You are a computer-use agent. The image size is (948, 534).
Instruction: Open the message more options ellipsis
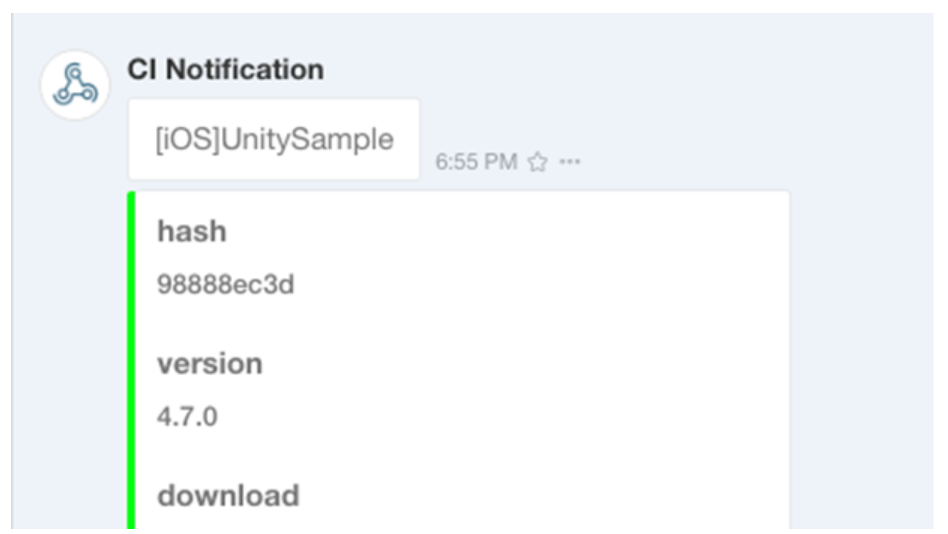click(570, 162)
